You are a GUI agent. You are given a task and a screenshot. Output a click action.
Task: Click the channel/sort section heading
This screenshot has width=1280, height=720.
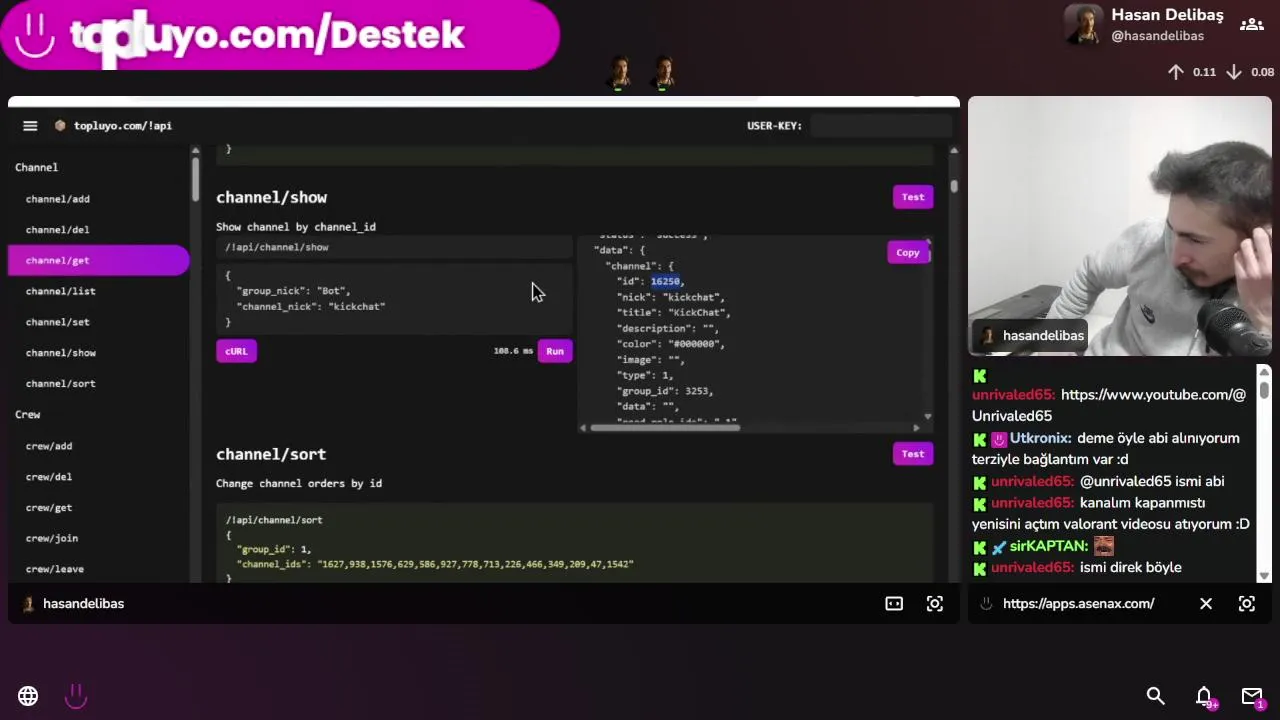[271, 454]
